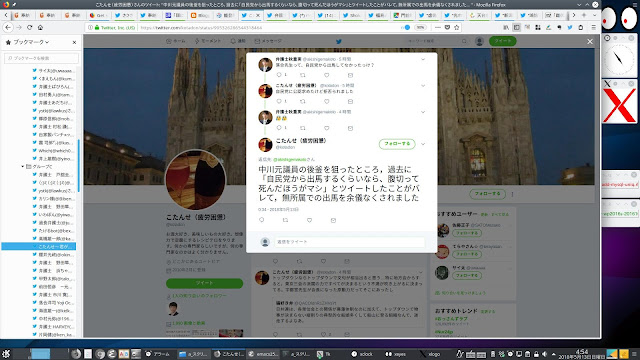
Task: Open Firefox home page icon
Action: pos(40,27)
